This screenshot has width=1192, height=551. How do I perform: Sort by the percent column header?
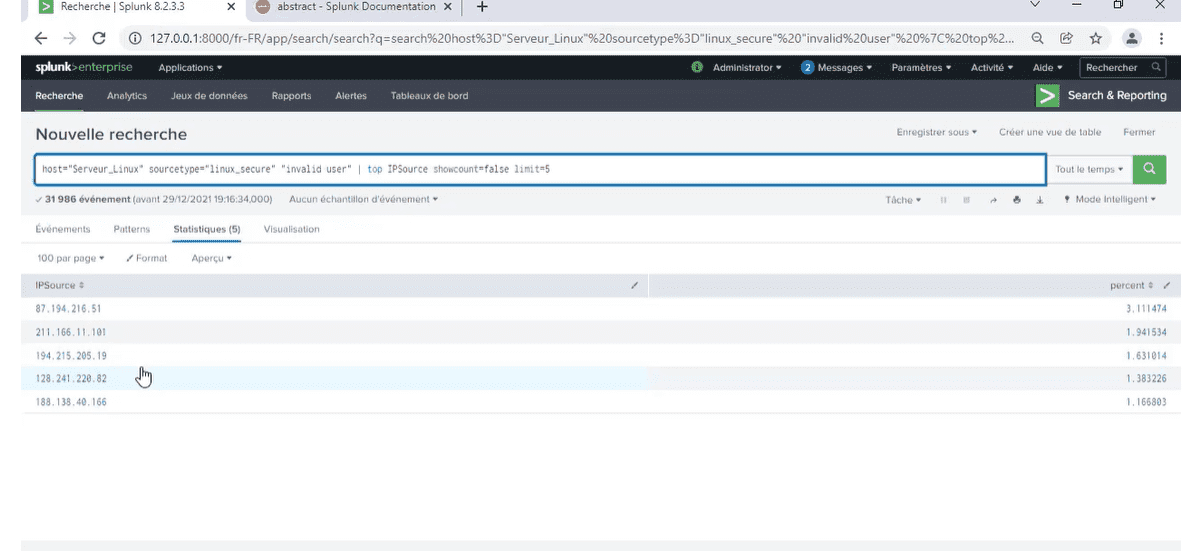coord(1131,286)
